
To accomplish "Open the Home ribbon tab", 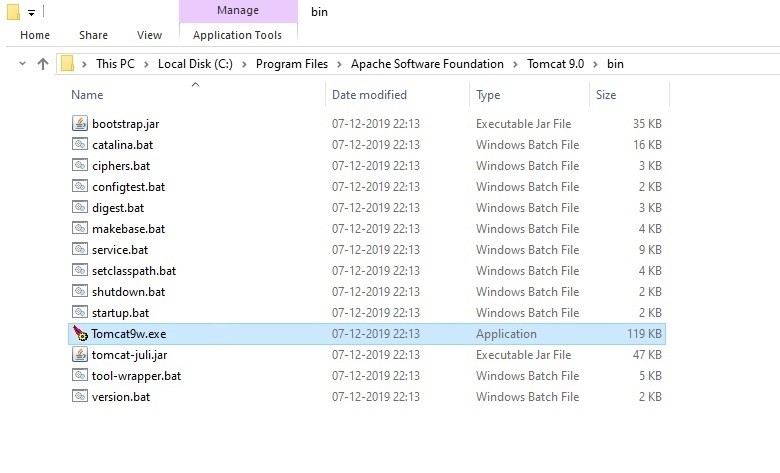I will click(x=35, y=35).
